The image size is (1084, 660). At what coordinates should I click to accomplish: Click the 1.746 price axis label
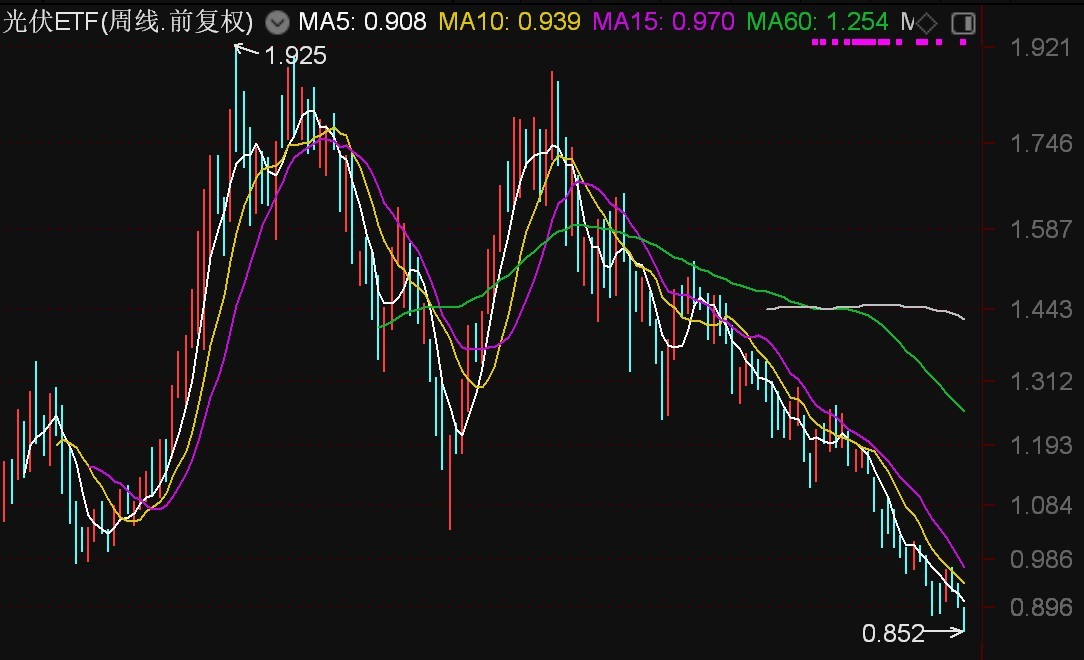1042,145
